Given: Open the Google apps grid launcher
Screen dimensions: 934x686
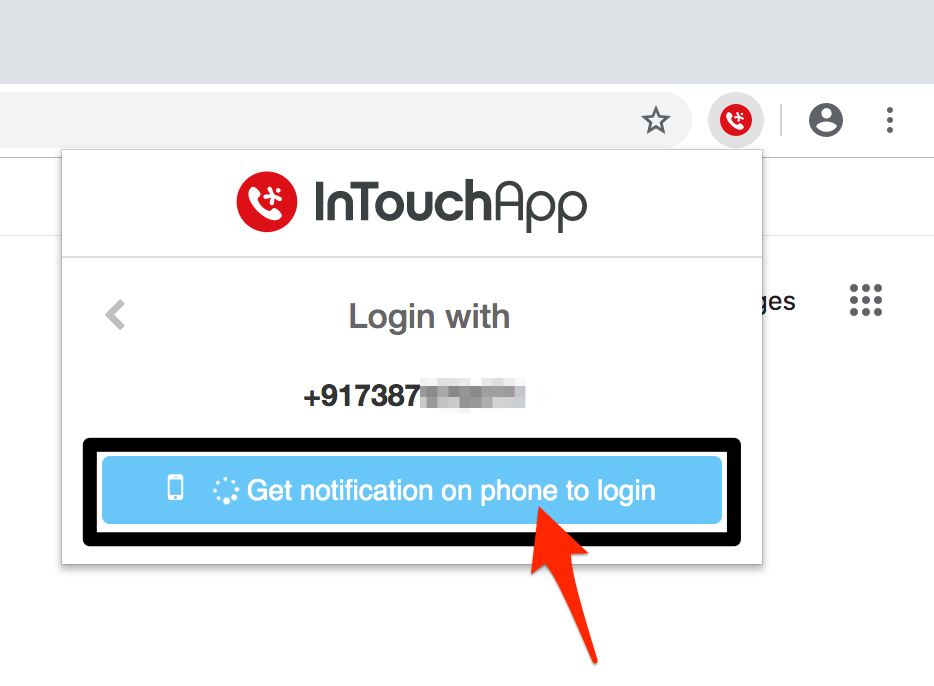Looking at the screenshot, I should click(x=865, y=300).
